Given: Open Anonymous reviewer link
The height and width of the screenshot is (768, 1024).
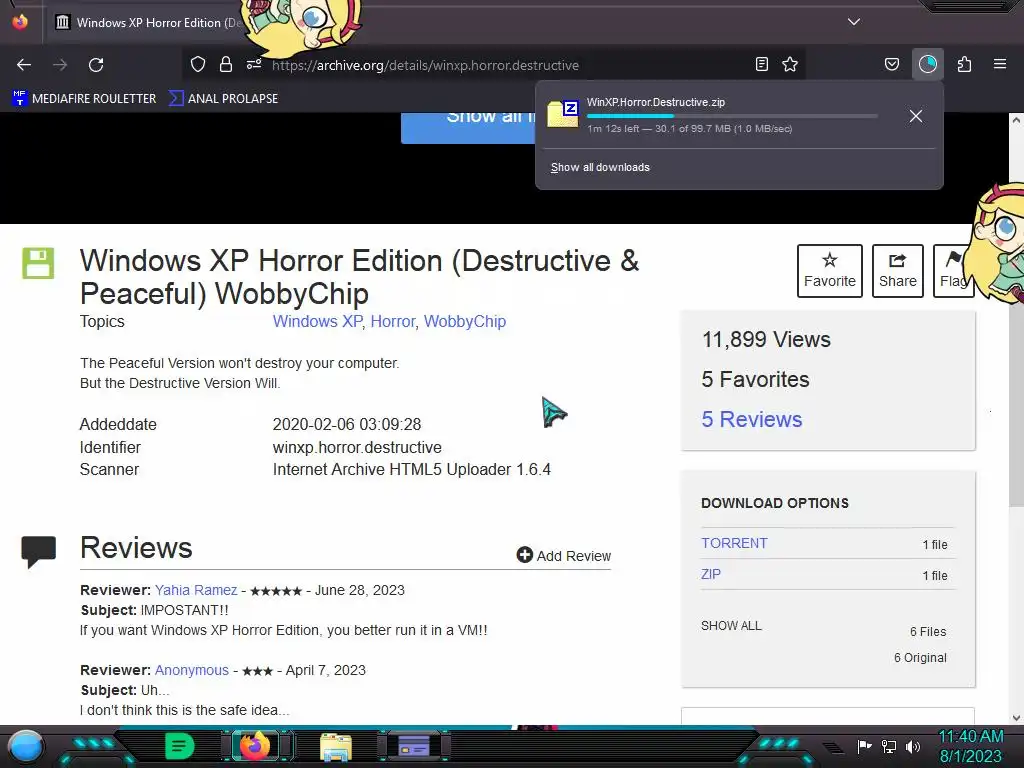Looking at the screenshot, I should pos(191,670).
